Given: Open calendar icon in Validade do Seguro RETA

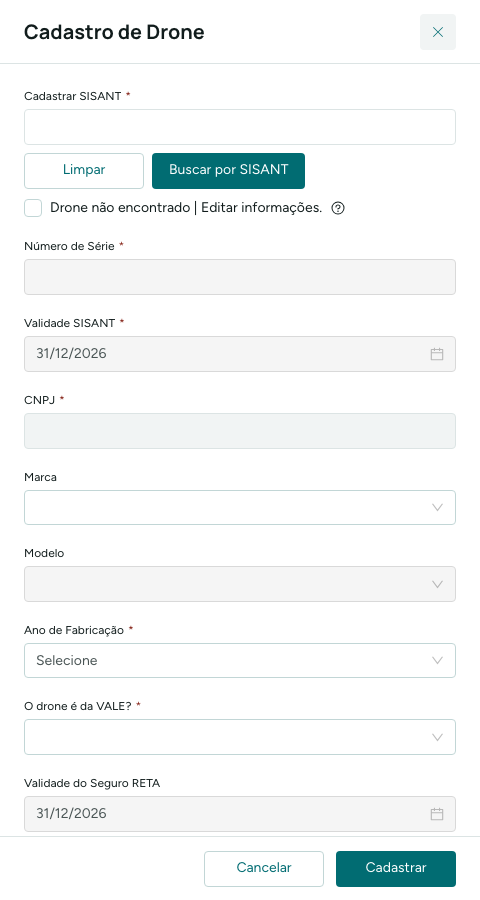Looking at the screenshot, I should [437, 814].
